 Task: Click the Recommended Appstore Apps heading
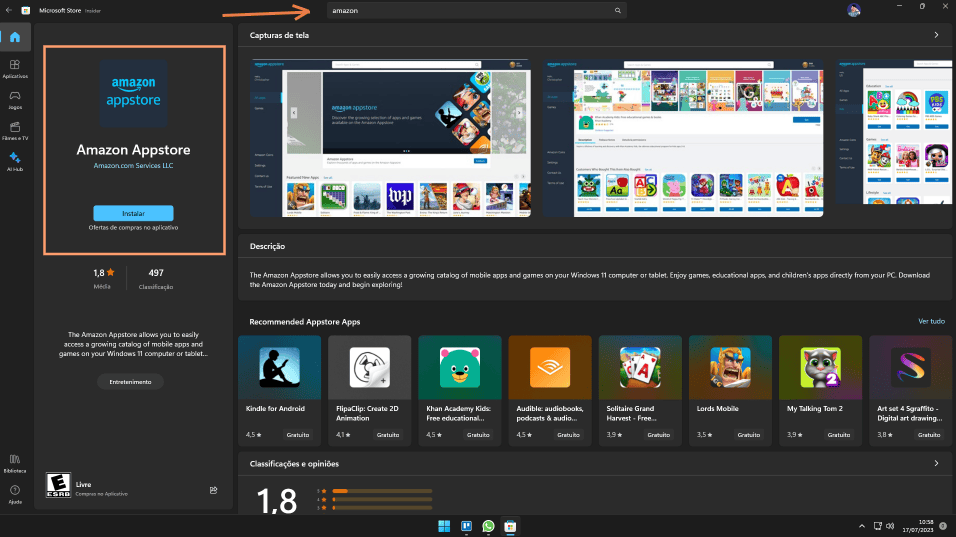click(x=305, y=321)
